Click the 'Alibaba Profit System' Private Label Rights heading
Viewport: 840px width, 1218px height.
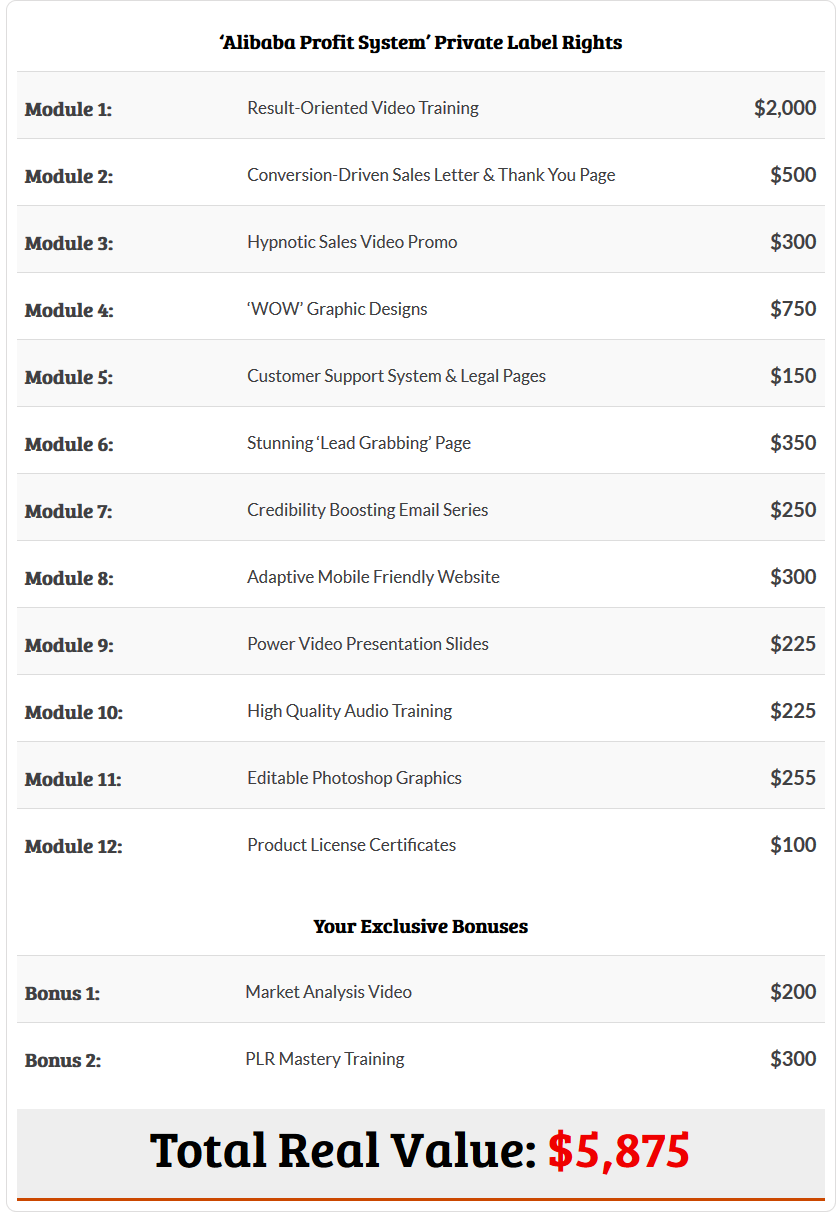(421, 42)
